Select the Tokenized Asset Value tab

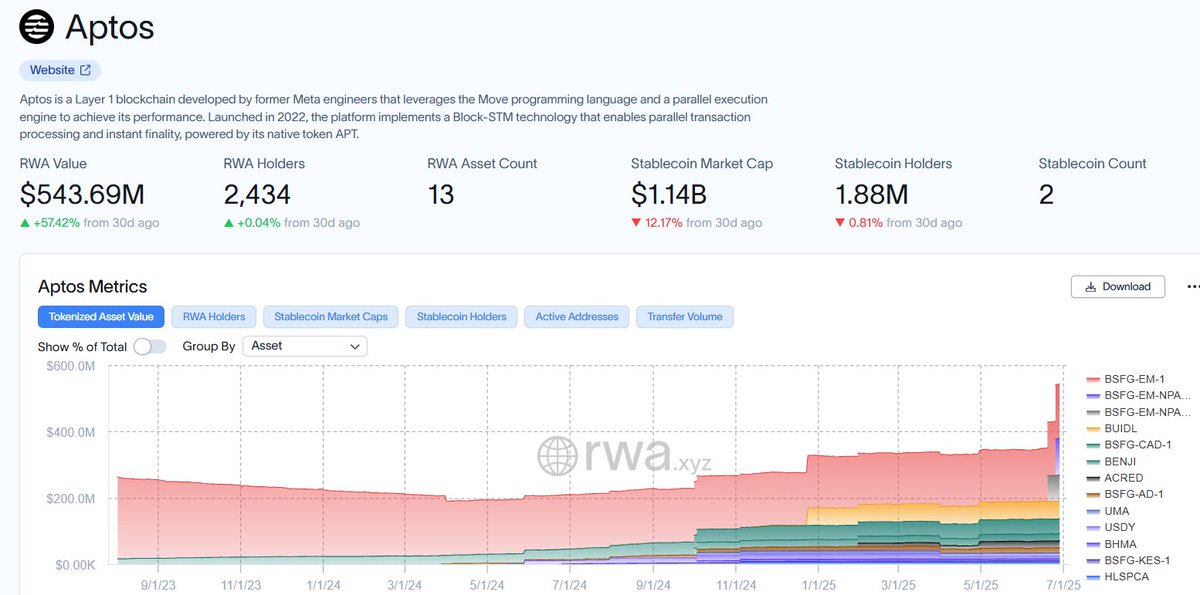(x=101, y=317)
